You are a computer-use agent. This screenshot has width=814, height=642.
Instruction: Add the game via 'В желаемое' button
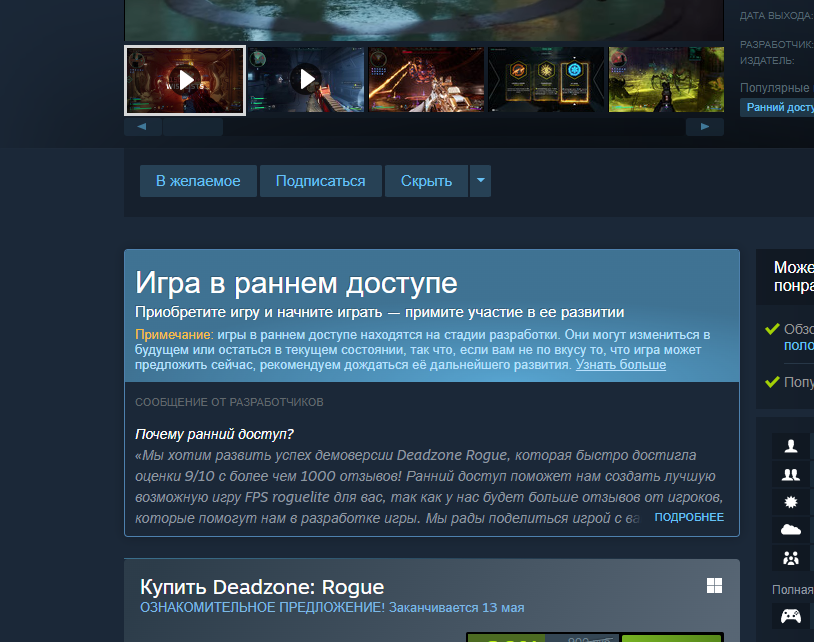pos(198,181)
